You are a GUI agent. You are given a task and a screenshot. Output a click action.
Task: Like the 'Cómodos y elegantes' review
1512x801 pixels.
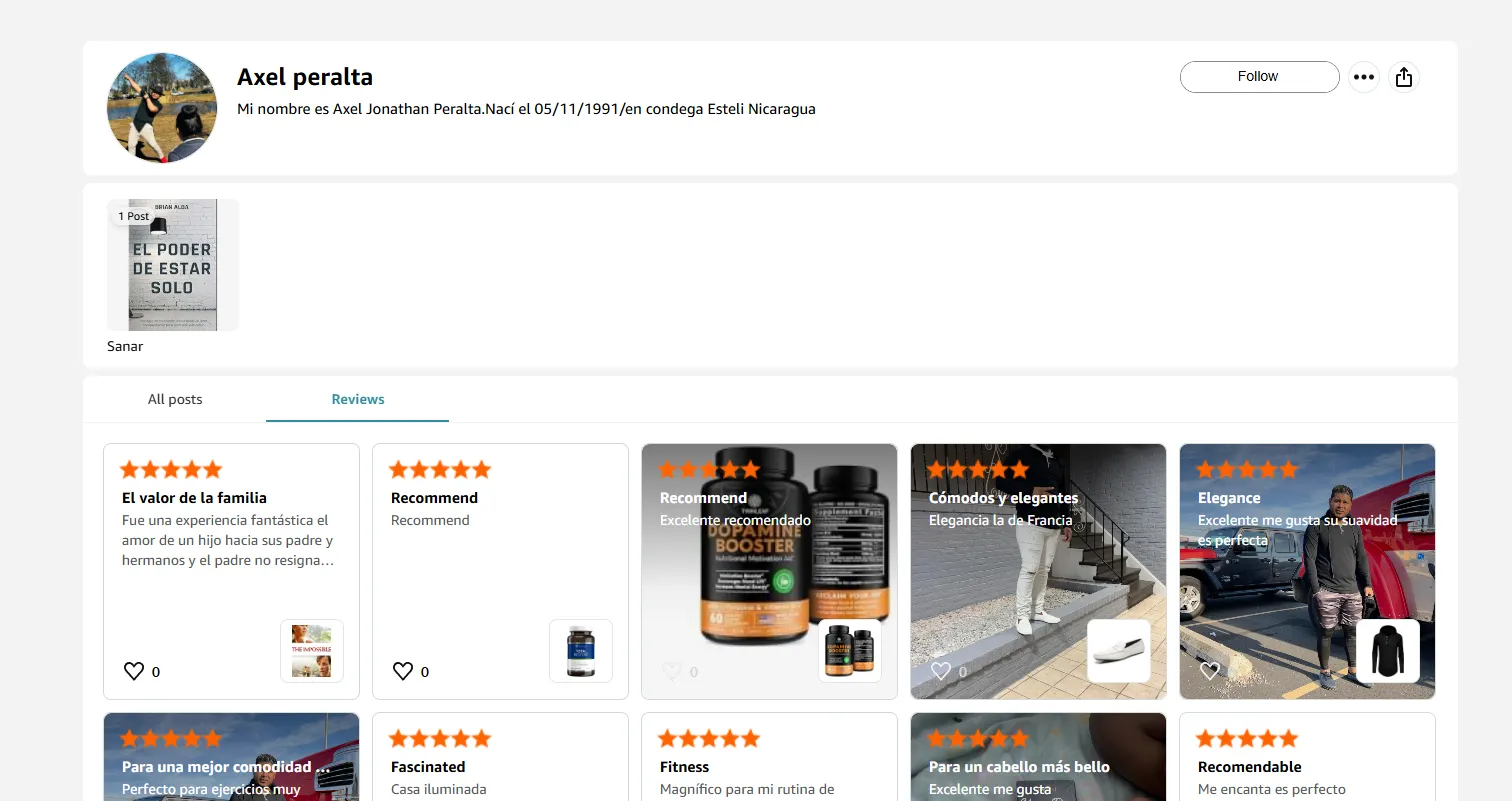point(941,671)
